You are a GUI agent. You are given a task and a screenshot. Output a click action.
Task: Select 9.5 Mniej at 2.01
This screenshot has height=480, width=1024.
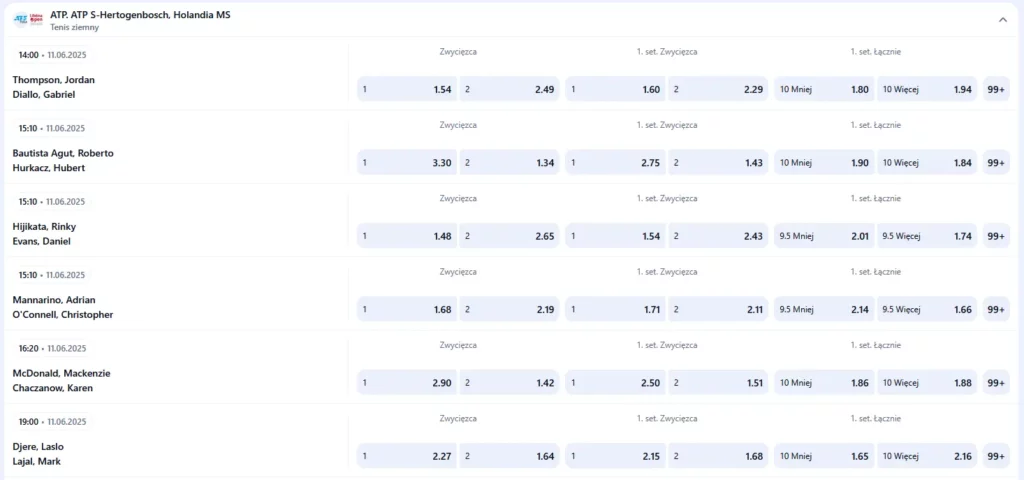tap(823, 236)
